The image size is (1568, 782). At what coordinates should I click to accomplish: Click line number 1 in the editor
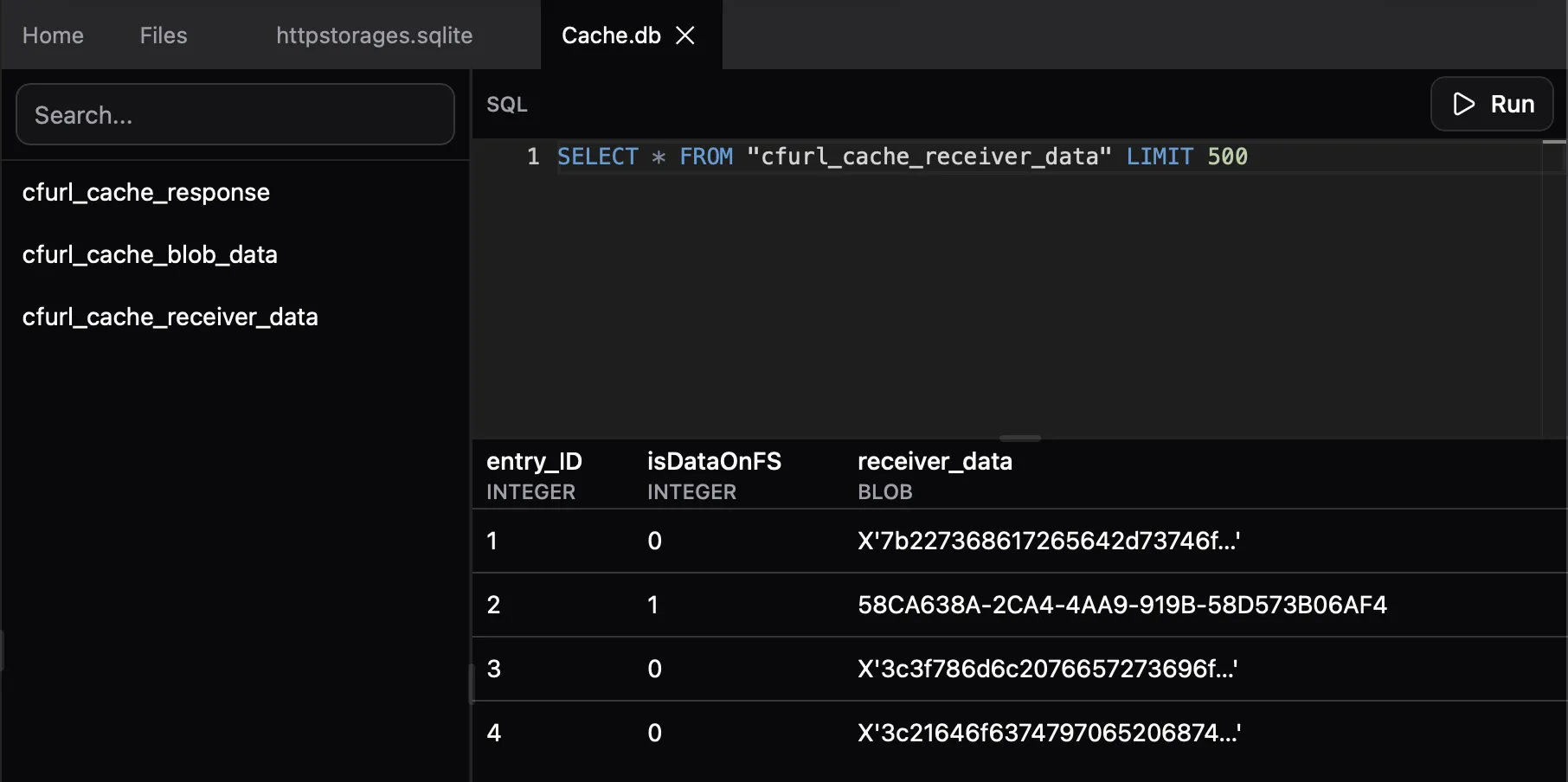pos(532,157)
